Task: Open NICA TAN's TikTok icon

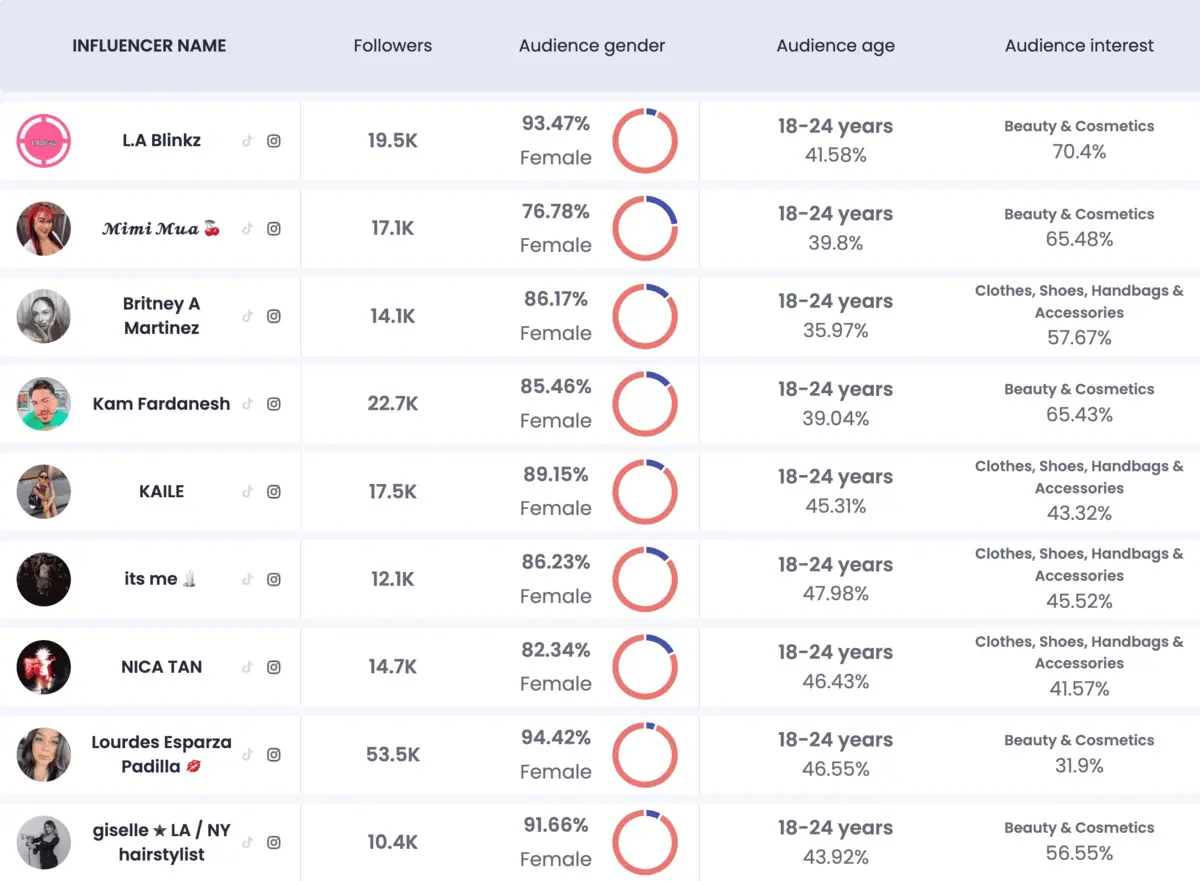Action: coord(247,667)
